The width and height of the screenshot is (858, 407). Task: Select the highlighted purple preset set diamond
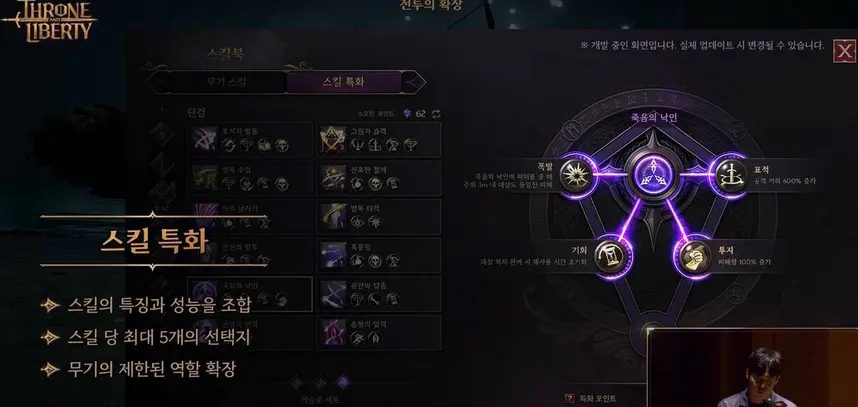tap(343, 382)
